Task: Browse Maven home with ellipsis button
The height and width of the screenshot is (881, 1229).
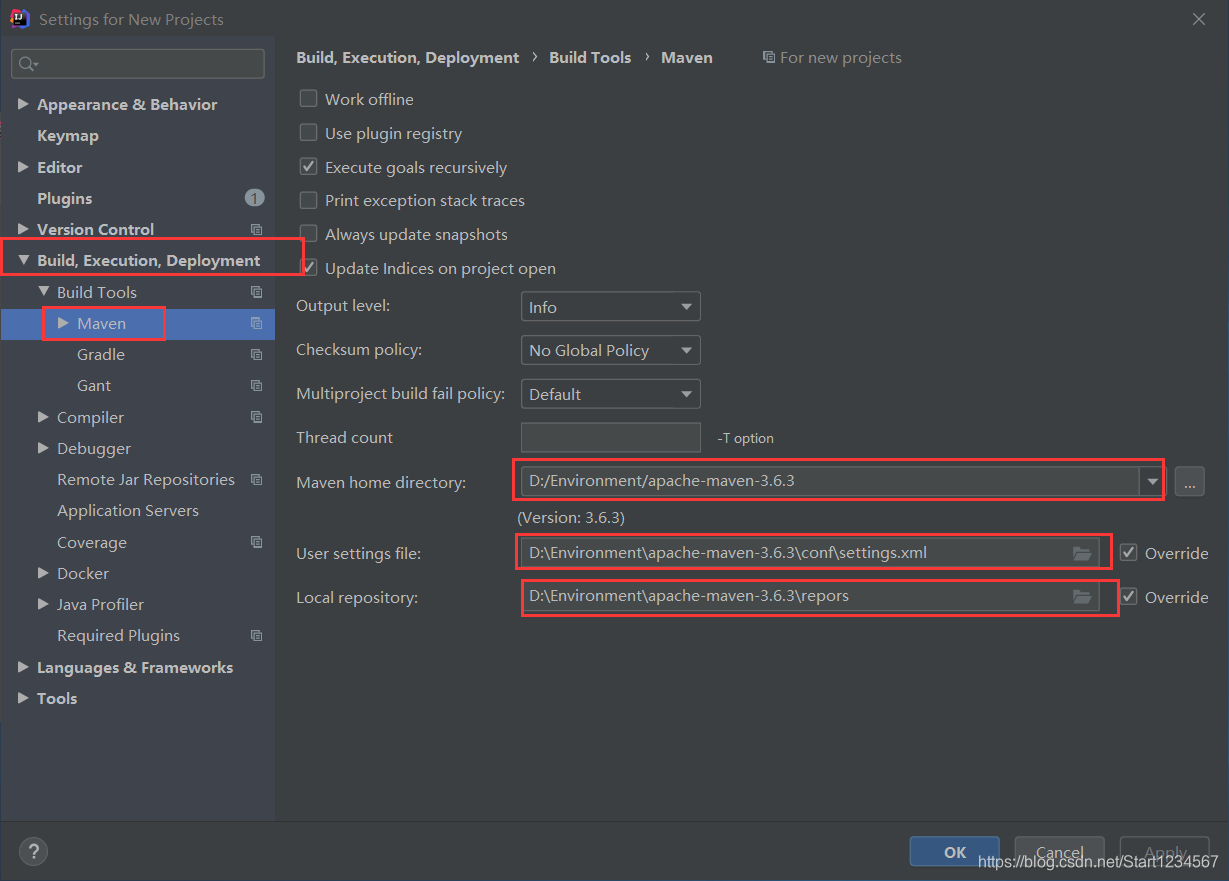Action: pos(1189,482)
